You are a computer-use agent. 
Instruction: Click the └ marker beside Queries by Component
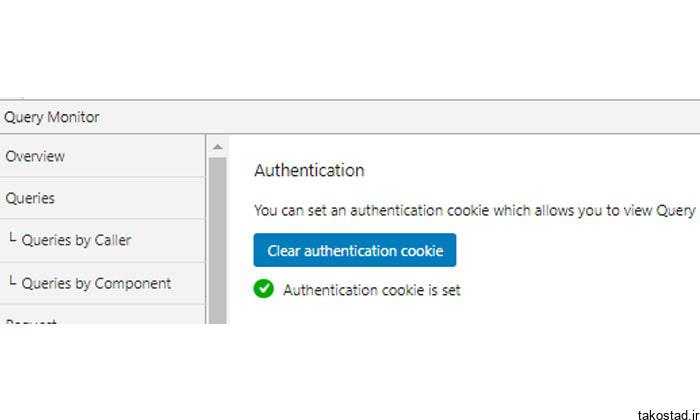(x=12, y=281)
